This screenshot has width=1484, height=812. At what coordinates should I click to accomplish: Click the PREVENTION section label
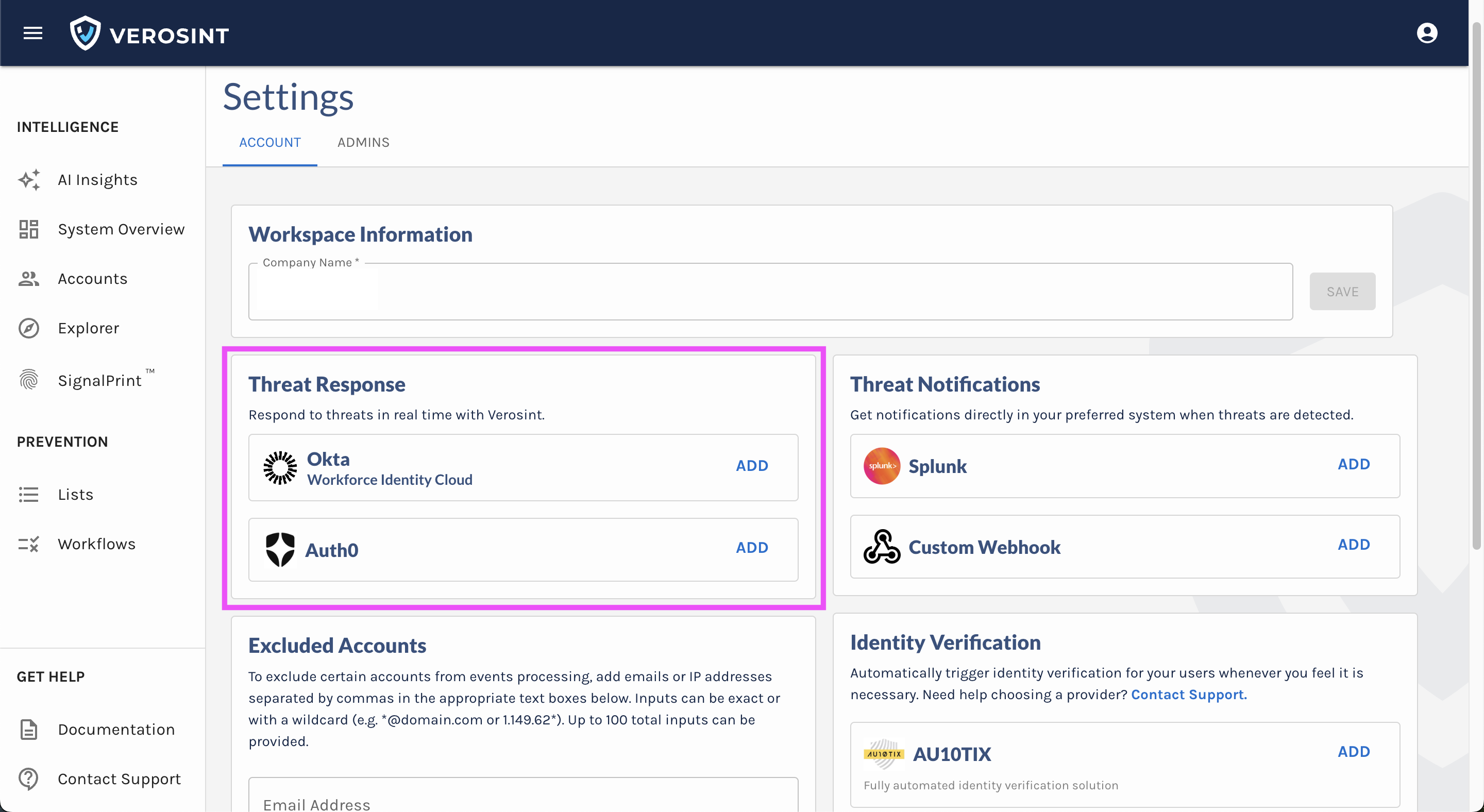point(62,442)
